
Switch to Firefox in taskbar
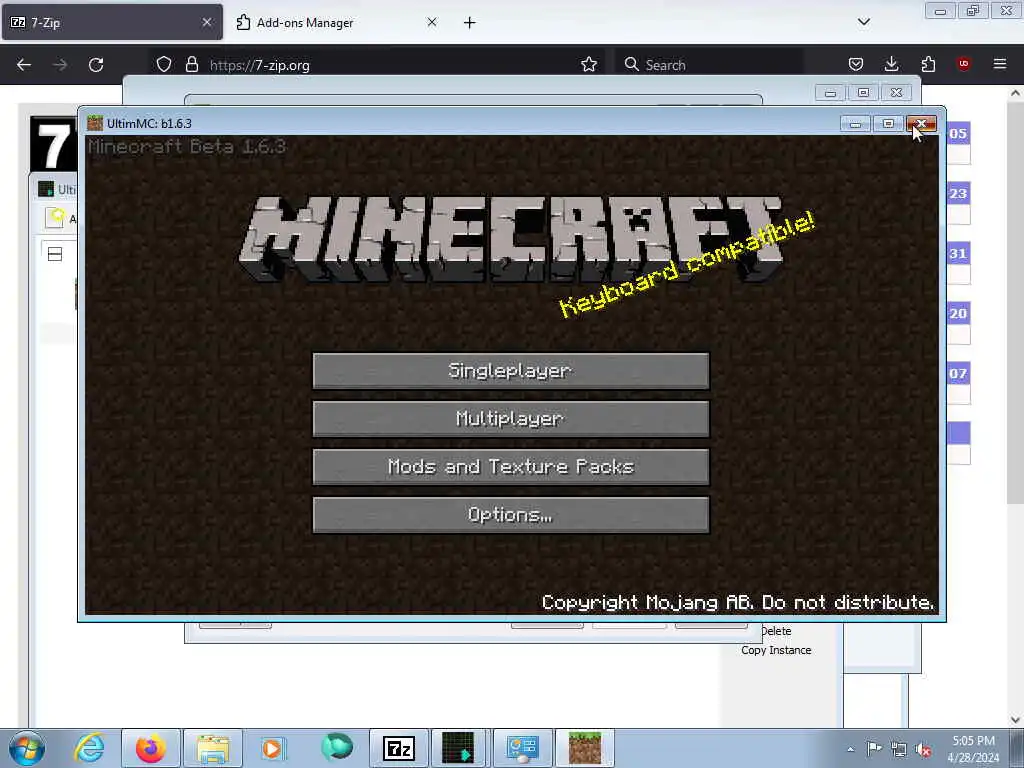click(150, 748)
